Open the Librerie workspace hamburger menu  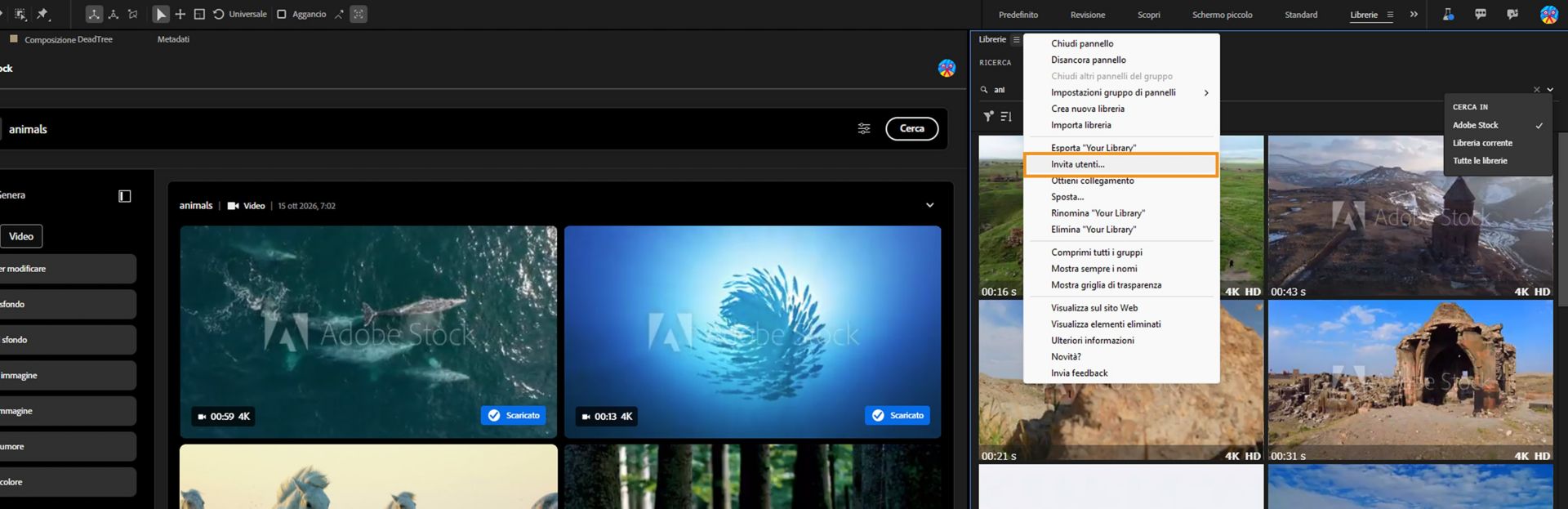coord(1390,15)
